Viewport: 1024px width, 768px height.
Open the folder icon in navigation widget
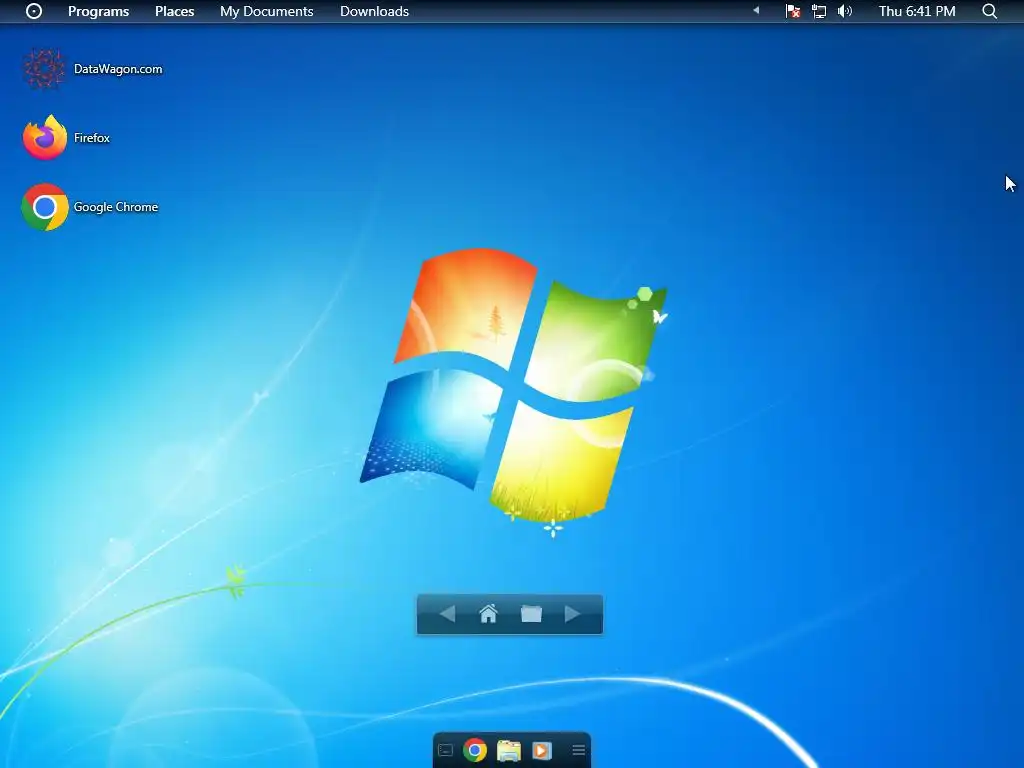click(x=531, y=614)
